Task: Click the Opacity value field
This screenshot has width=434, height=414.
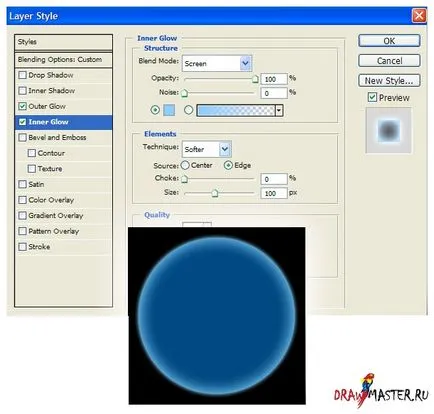Action: 274,79
